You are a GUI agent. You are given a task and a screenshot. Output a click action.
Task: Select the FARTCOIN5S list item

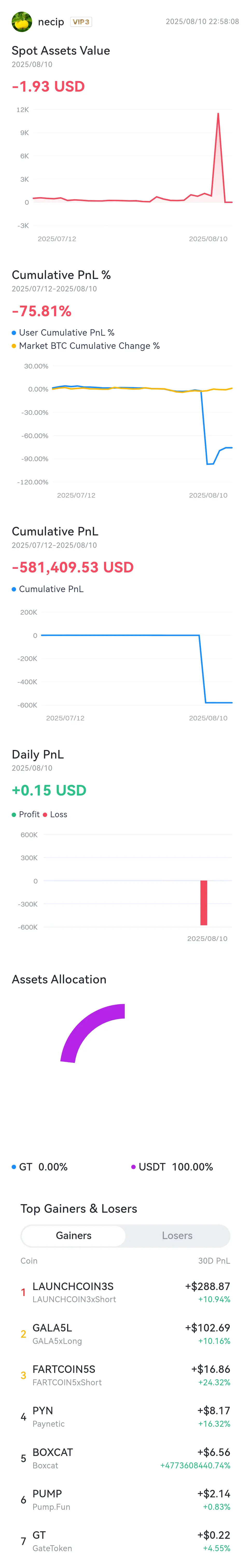pos(125,1375)
